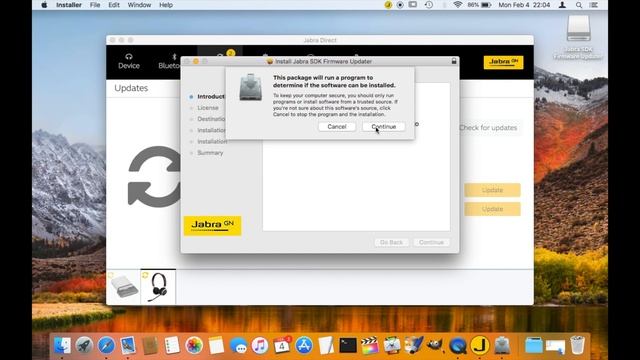Select the USB dongle device thumbnail
Viewport: 640px width, 360px height.
point(124,287)
